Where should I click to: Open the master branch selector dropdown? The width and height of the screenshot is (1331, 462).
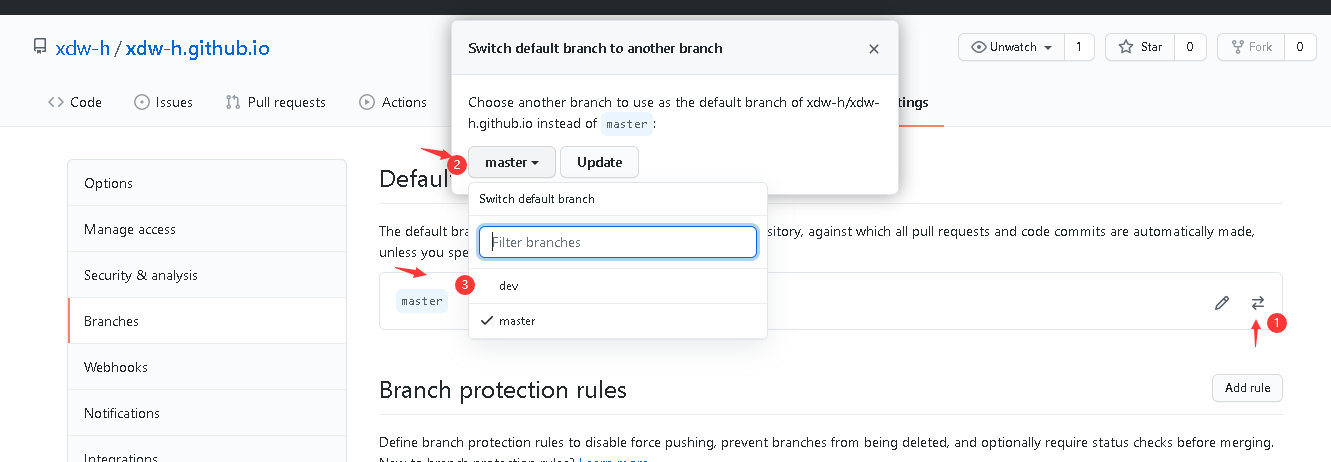[512, 162]
